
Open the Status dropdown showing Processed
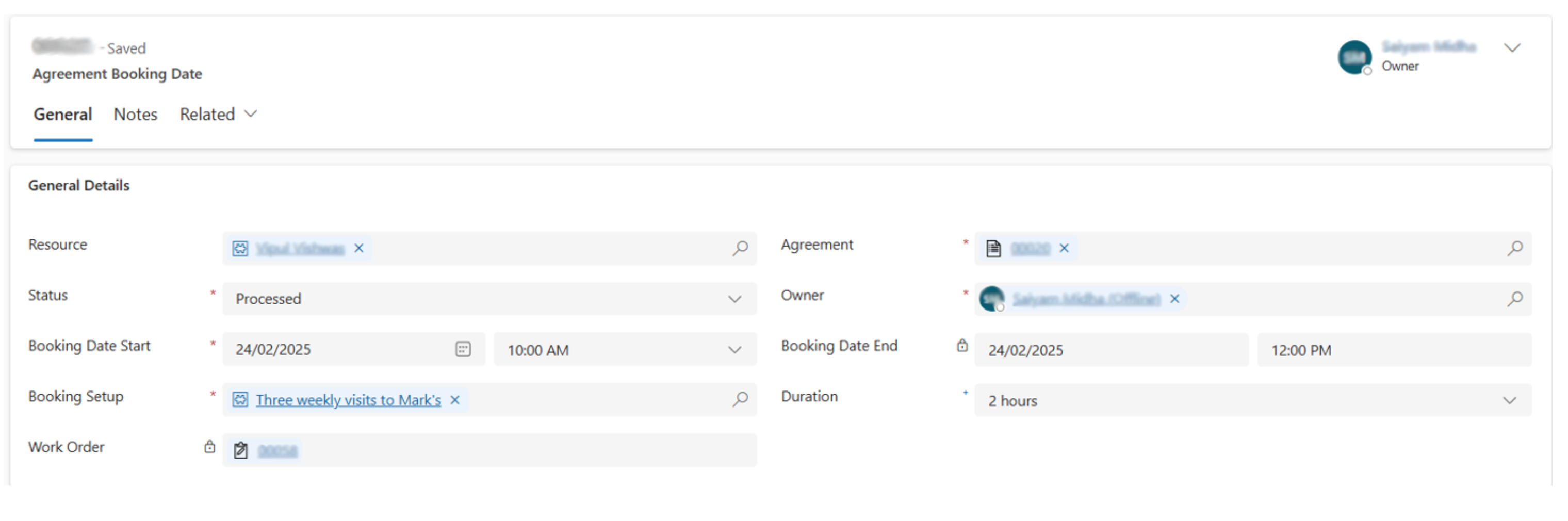coord(734,299)
